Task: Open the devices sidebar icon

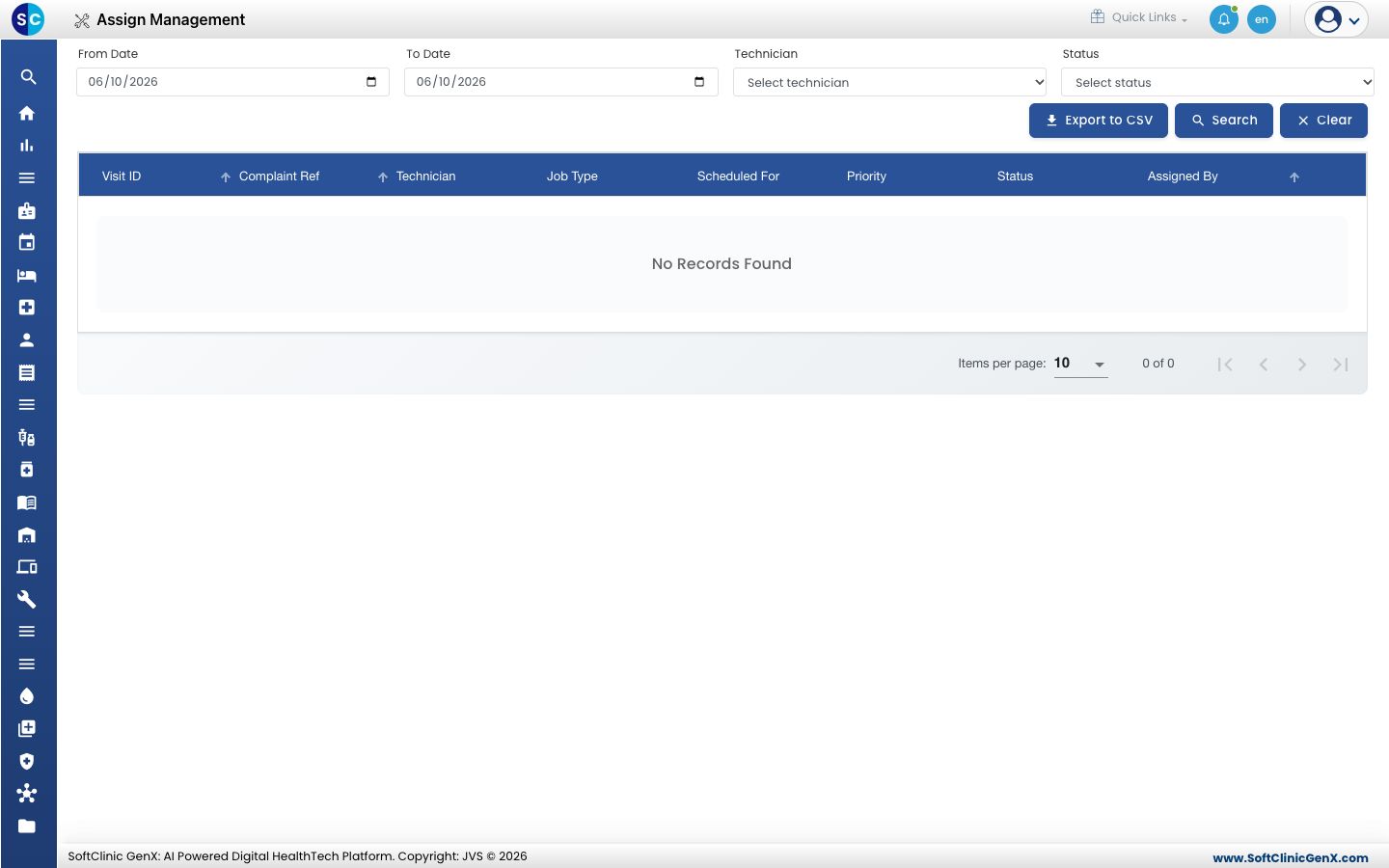Action: (27, 567)
